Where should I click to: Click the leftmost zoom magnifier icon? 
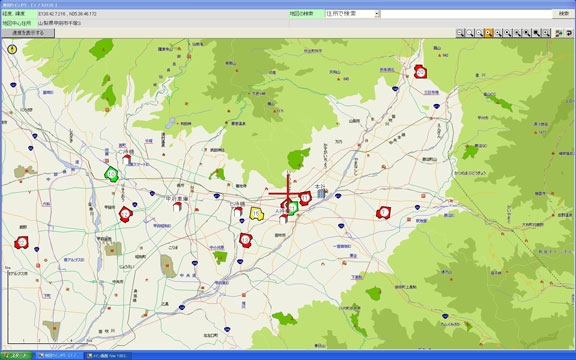pos(460,33)
